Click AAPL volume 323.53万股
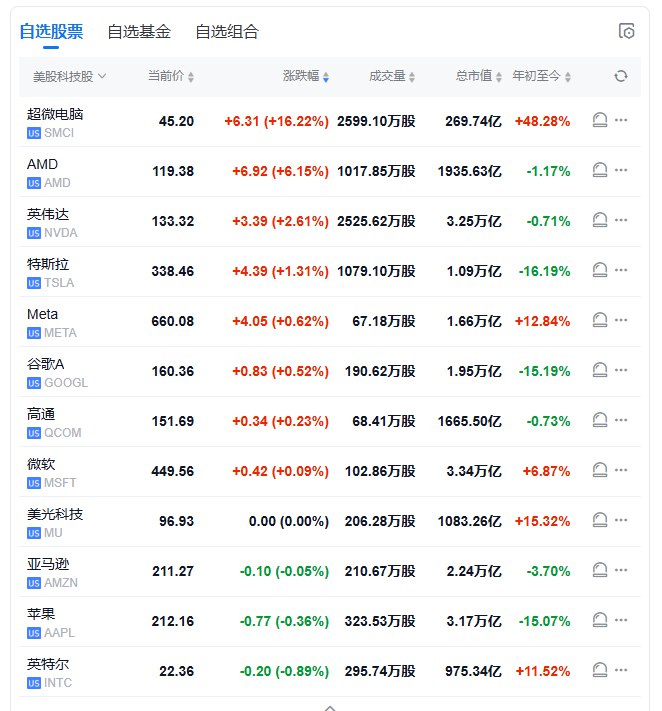 (380, 621)
